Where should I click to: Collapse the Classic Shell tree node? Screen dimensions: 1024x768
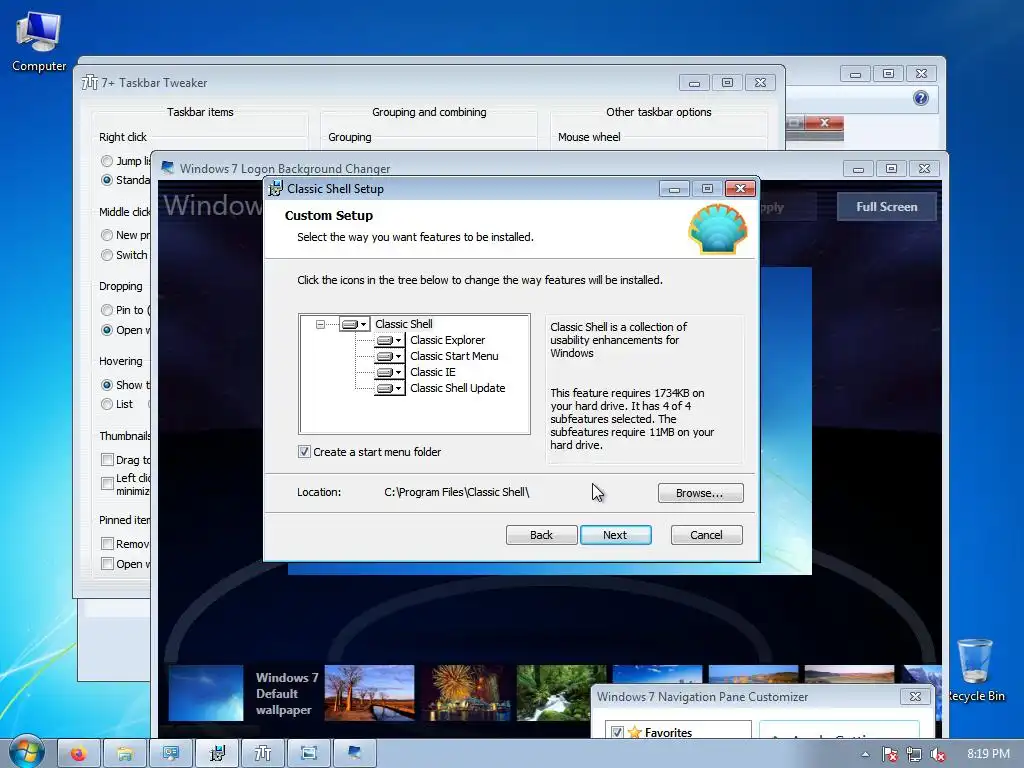[x=320, y=324]
